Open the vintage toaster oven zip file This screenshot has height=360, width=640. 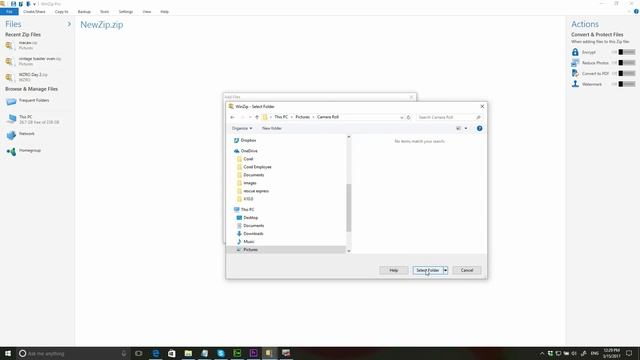tap(33, 61)
